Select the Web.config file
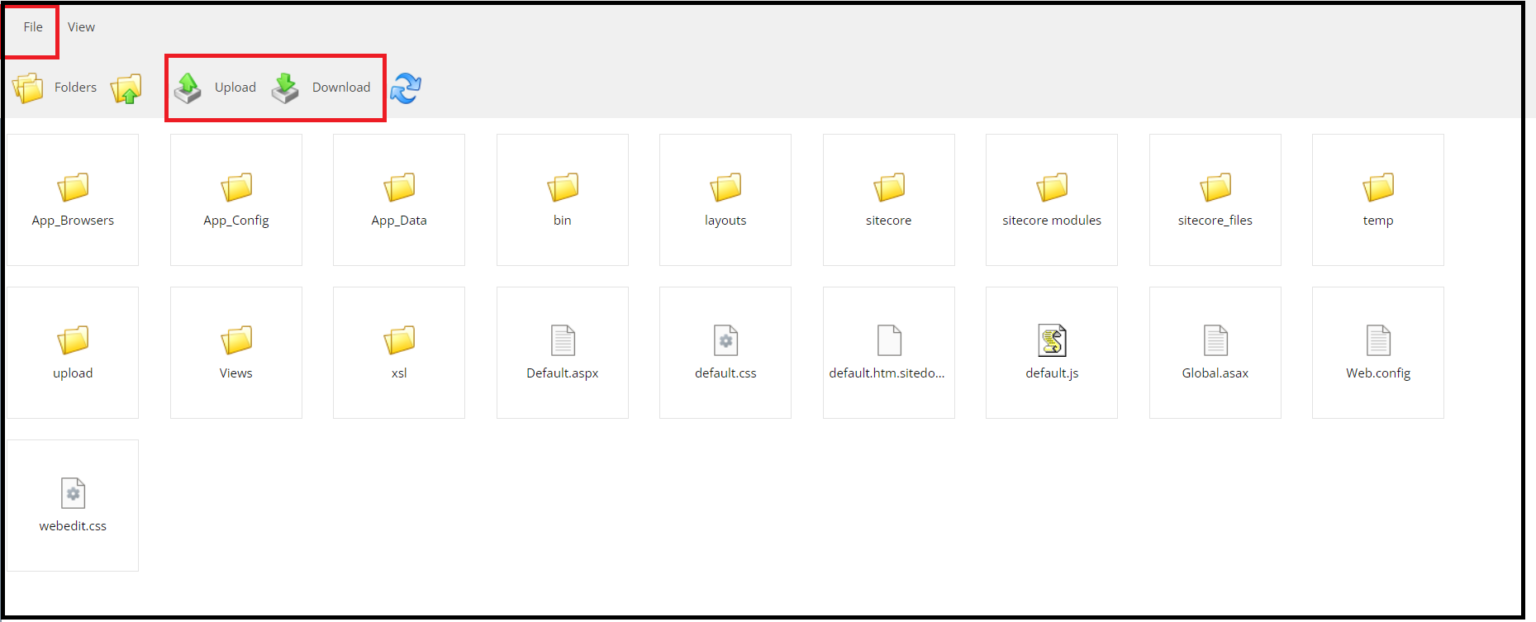The width and height of the screenshot is (1536, 622). (x=1378, y=341)
